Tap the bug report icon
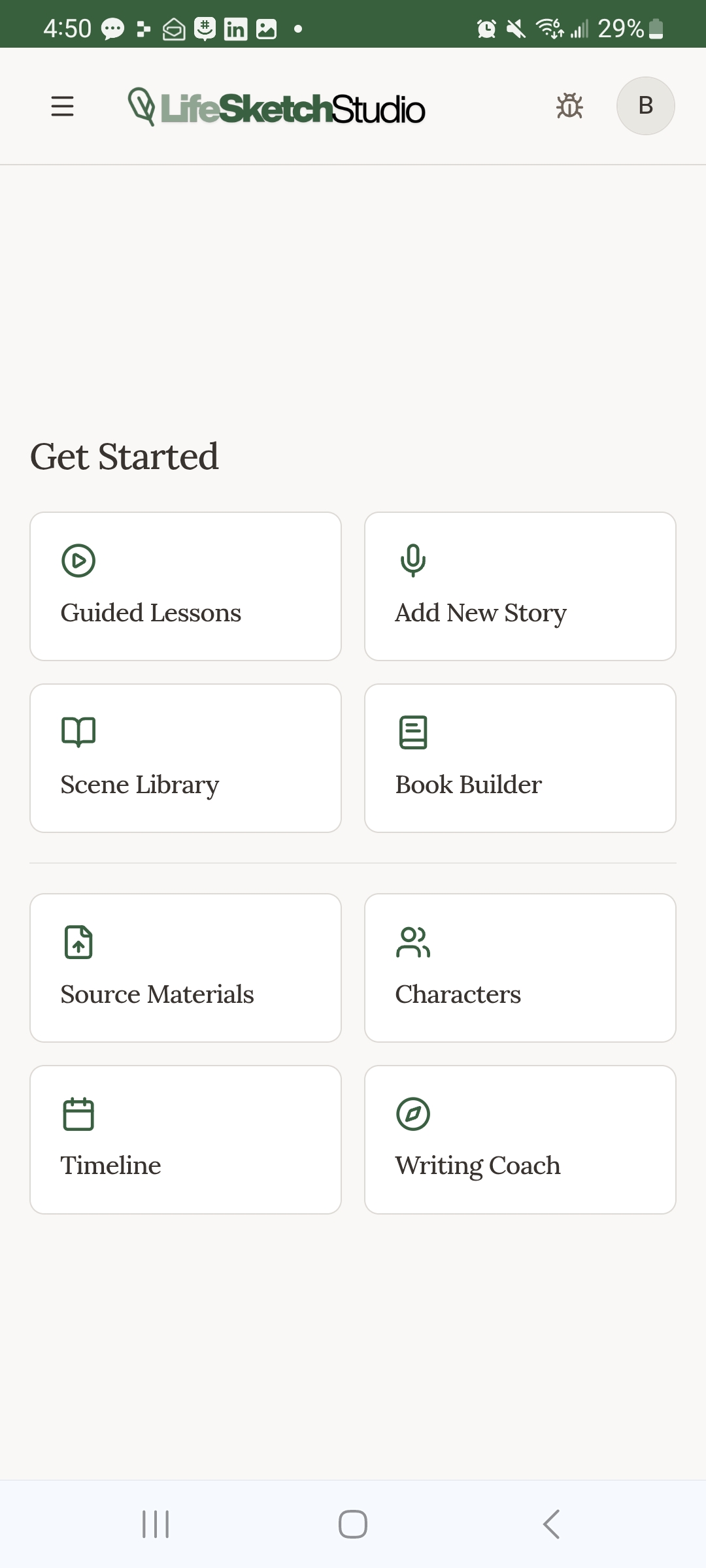Screen dimensions: 706x1568 (x=569, y=106)
